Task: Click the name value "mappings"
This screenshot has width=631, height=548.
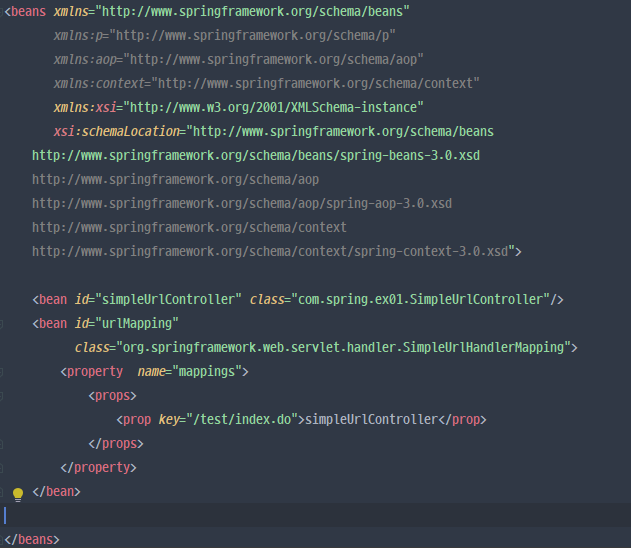Action: 207,371
